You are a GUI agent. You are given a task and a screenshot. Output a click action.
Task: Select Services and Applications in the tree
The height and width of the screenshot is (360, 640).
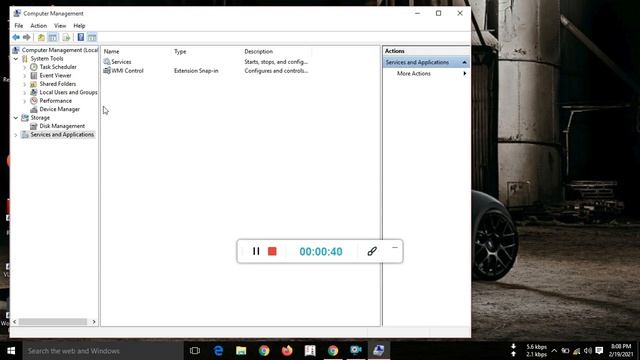pos(62,135)
